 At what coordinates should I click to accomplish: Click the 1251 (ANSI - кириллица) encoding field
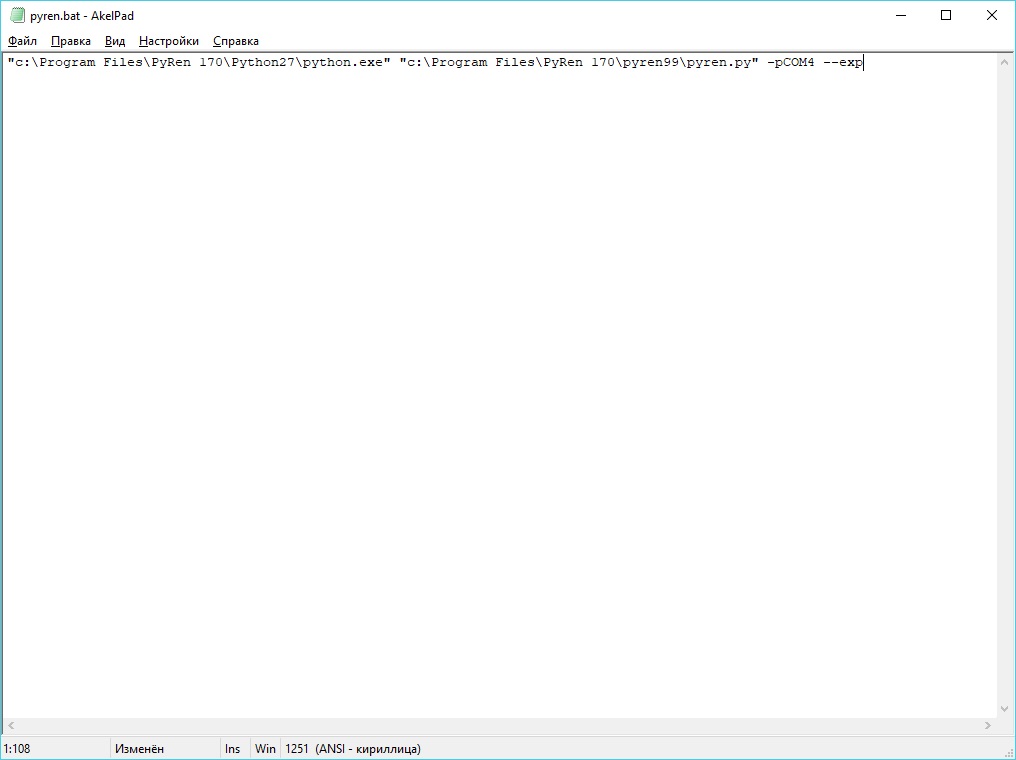coord(353,748)
